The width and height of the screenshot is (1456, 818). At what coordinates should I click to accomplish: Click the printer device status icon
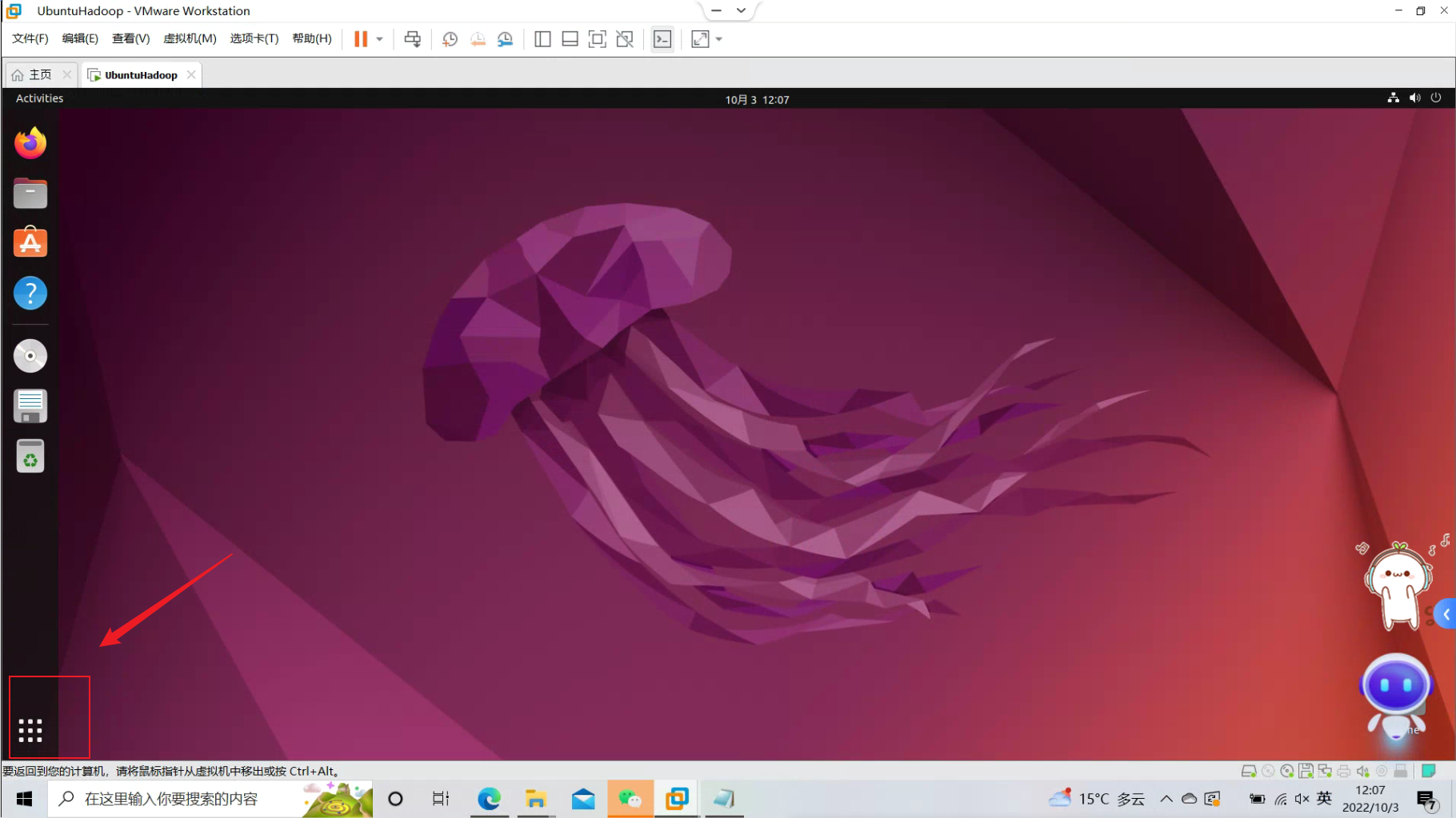pos(1344,771)
